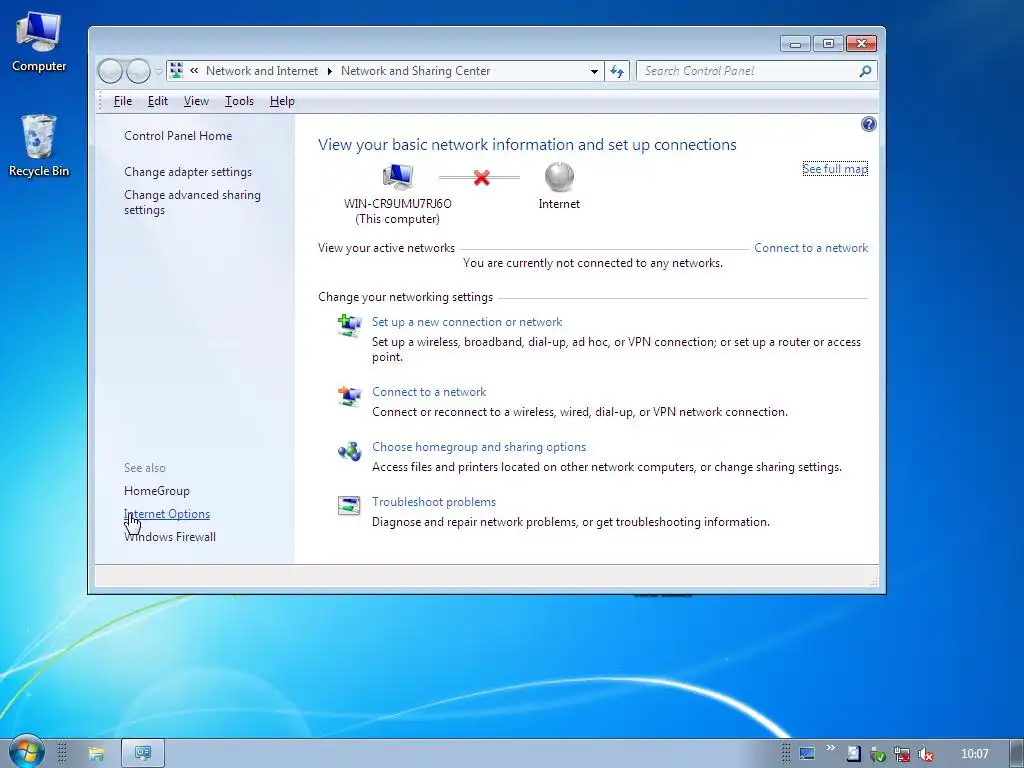Click the red X broken connection icon
1024x768 pixels.
[x=481, y=177]
